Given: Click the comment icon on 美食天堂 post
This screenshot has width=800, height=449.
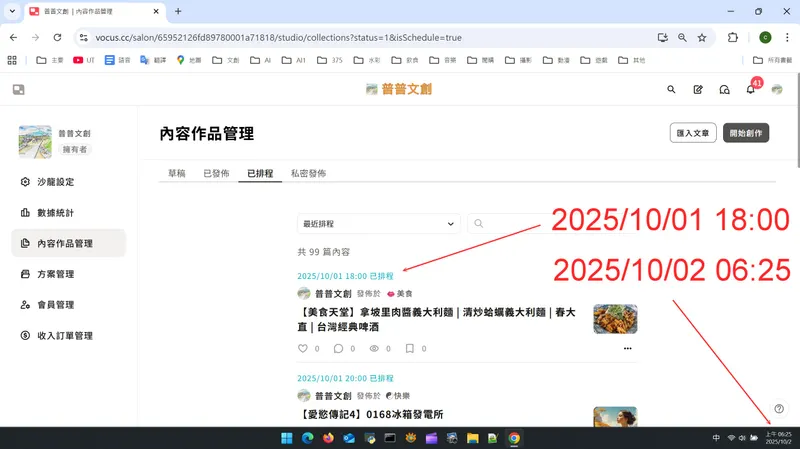Looking at the screenshot, I should click(x=338, y=348).
